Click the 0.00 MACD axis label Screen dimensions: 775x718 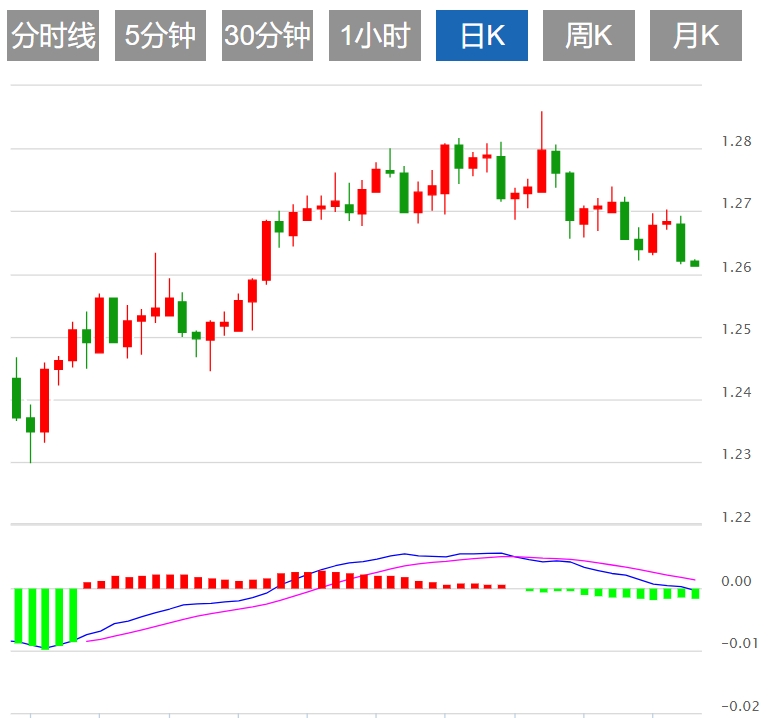pyautogui.click(x=736, y=581)
